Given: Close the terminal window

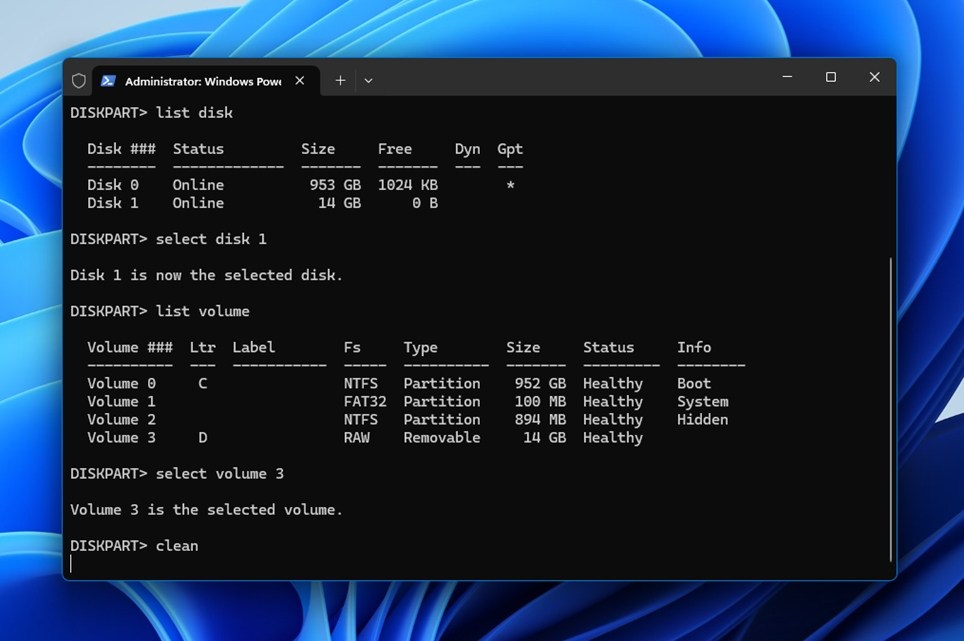Looking at the screenshot, I should click(874, 77).
